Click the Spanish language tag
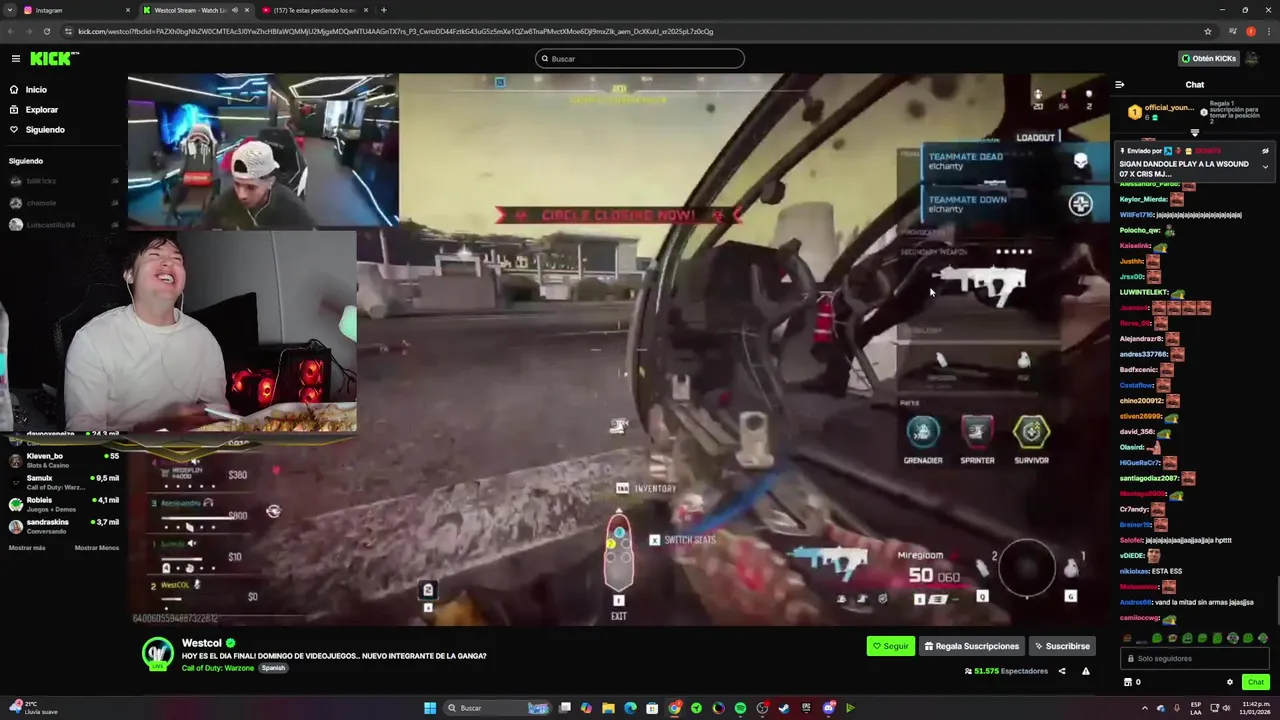Image resolution: width=1280 pixels, height=720 pixels. (x=273, y=668)
